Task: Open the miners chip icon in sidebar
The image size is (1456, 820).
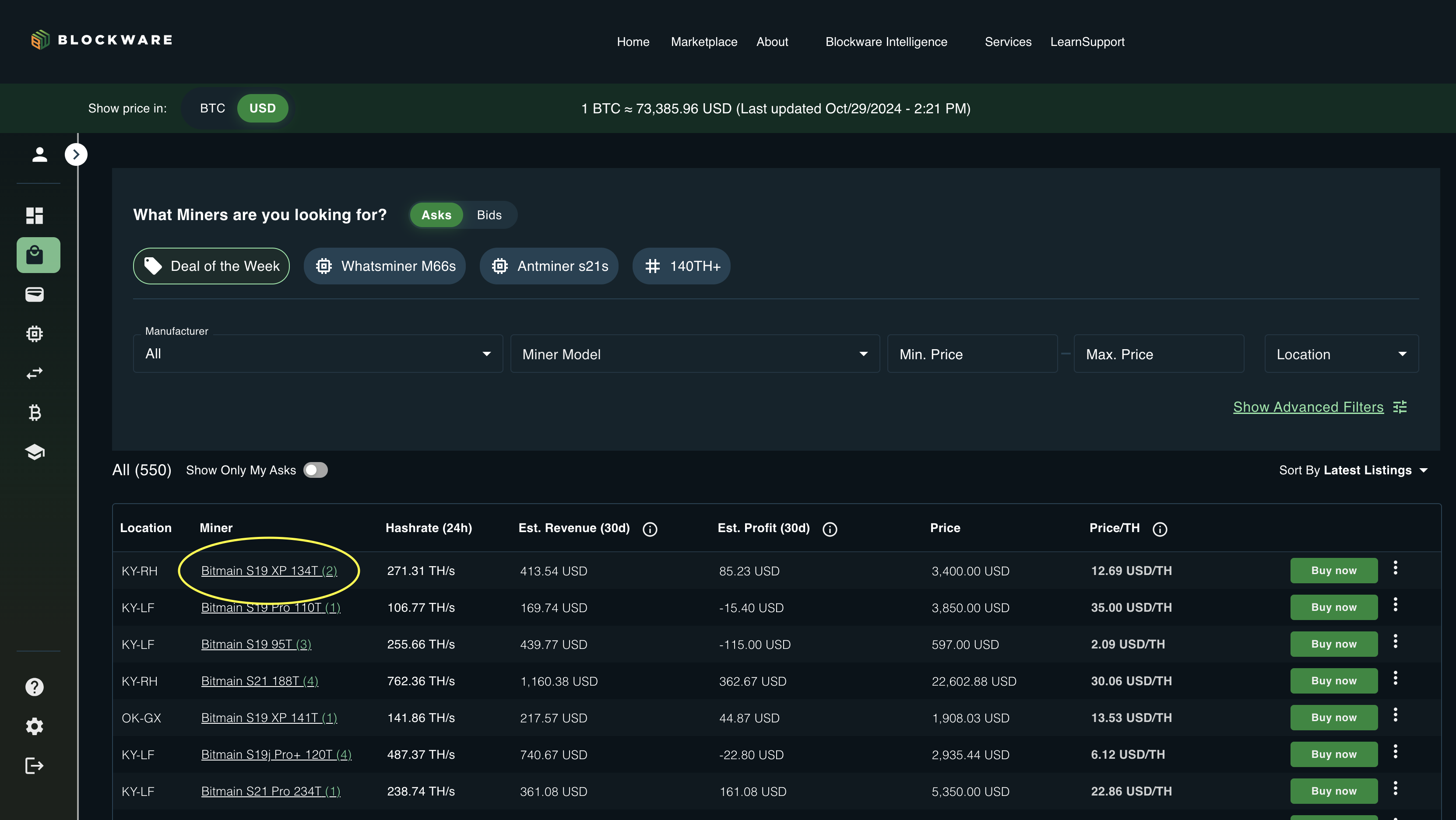Action: click(35, 333)
